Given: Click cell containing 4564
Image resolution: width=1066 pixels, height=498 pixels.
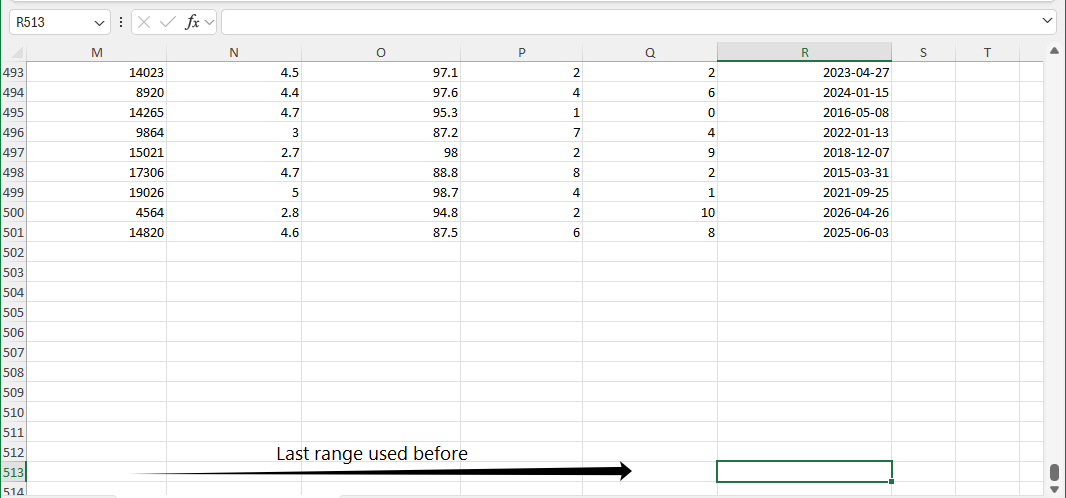Looking at the screenshot, I should click(x=97, y=213).
